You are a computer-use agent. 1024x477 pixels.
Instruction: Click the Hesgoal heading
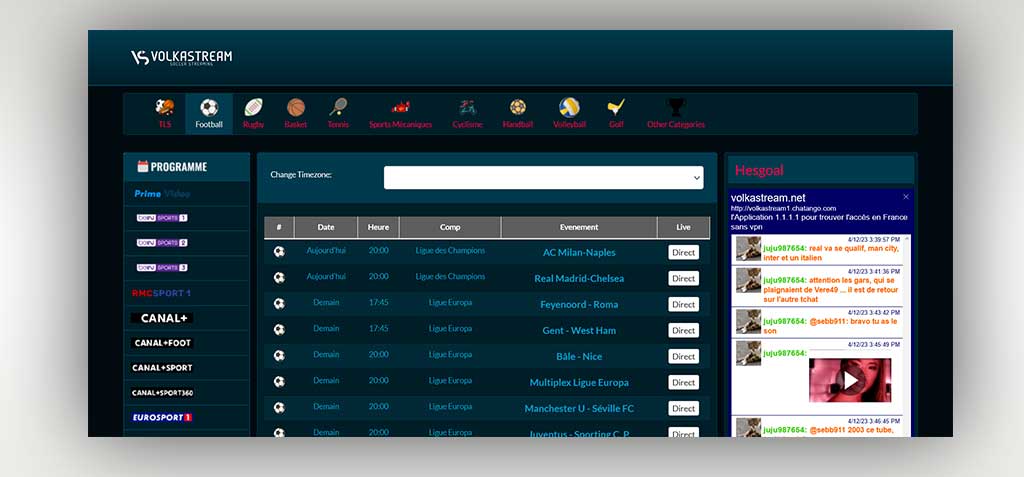click(759, 171)
